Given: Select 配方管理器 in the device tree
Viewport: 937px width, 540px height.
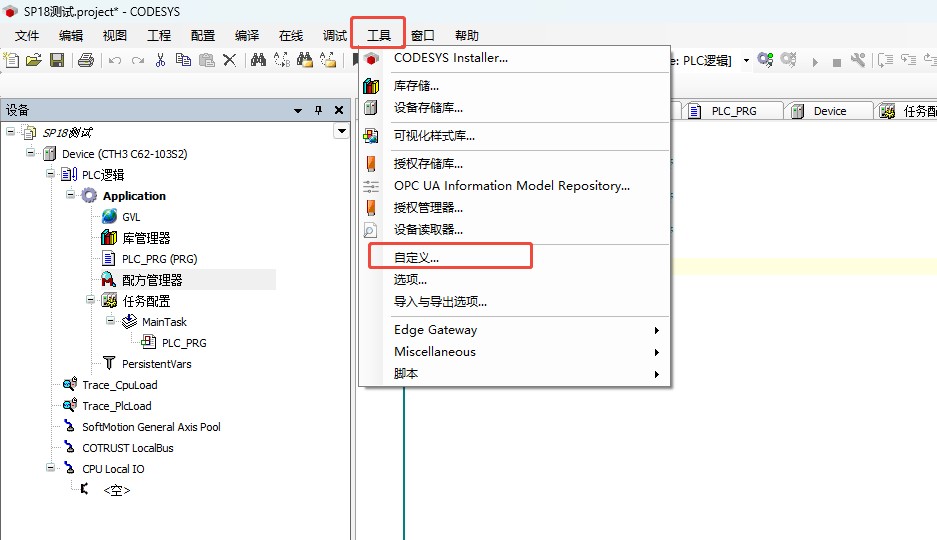Looking at the screenshot, I should [152, 280].
